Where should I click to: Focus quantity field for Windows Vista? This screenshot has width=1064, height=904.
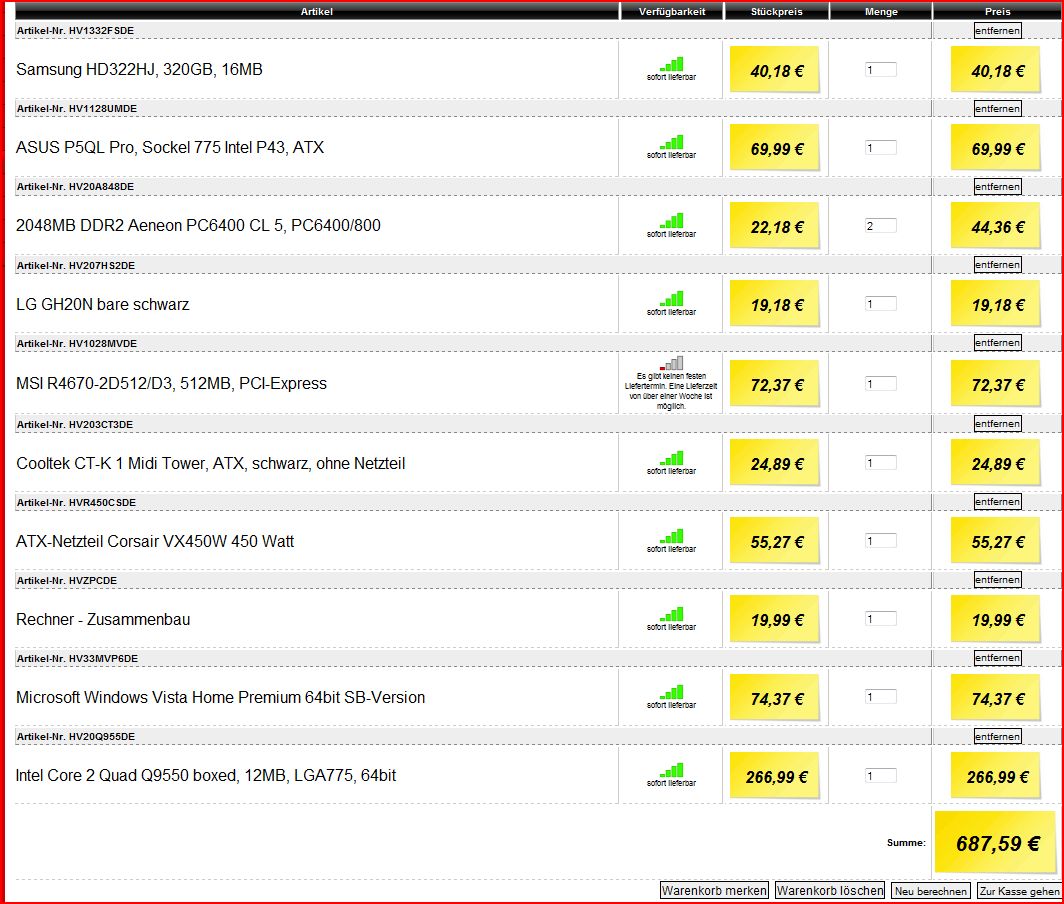click(881, 697)
